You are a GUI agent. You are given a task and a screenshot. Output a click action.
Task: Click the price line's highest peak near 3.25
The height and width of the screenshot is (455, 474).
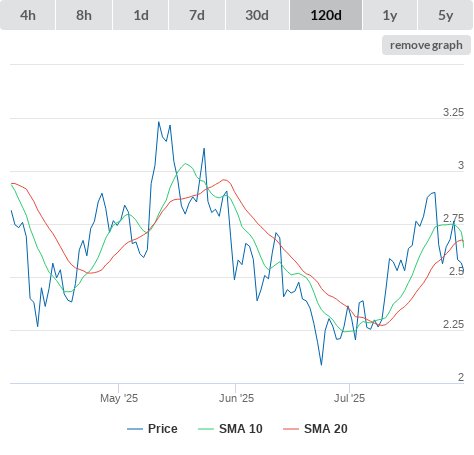tap(159, 122)
